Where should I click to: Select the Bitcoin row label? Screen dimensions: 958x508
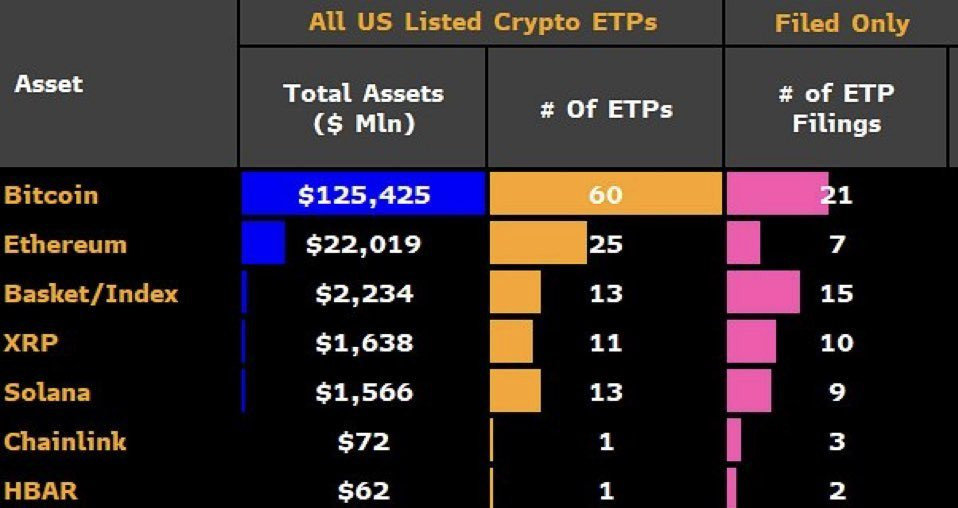pyautogui.click(x=51, y=195)
